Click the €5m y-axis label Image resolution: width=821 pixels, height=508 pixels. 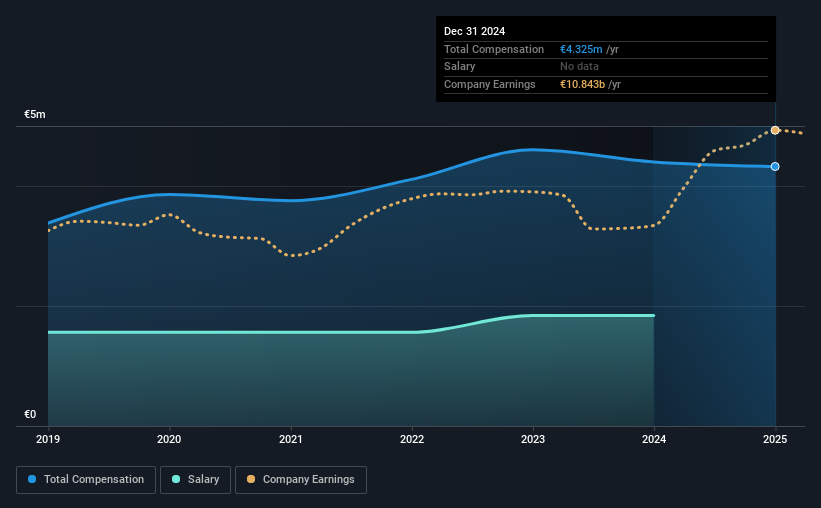(35, 115)
